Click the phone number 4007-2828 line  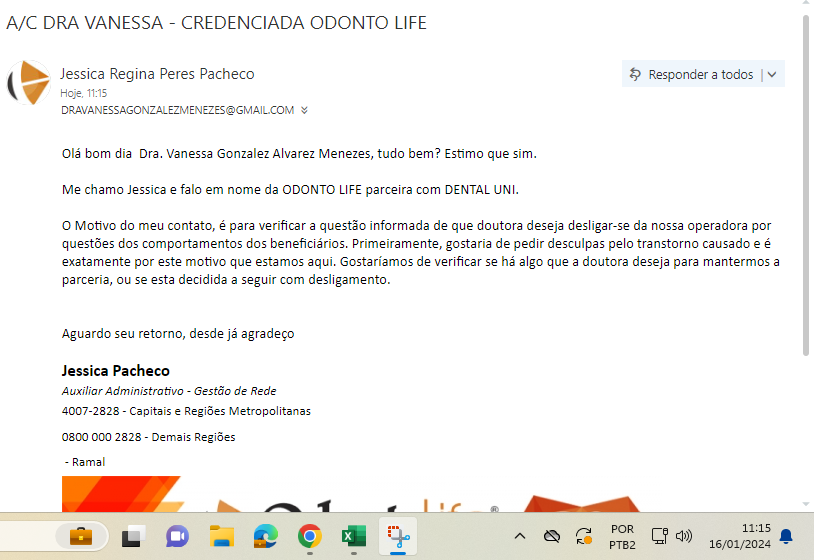tap(186, 411)
